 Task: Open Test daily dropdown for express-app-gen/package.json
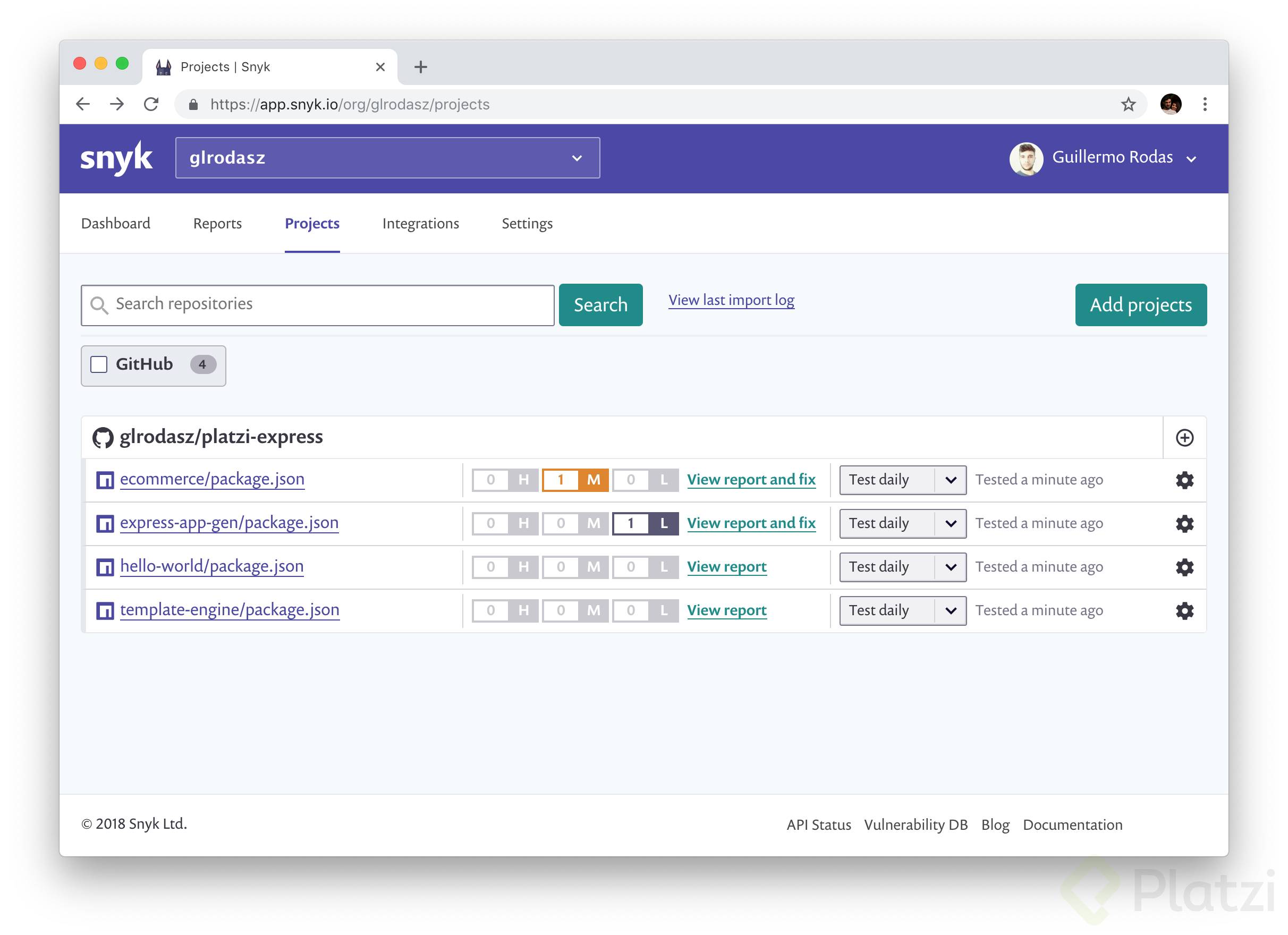point(902,523)
